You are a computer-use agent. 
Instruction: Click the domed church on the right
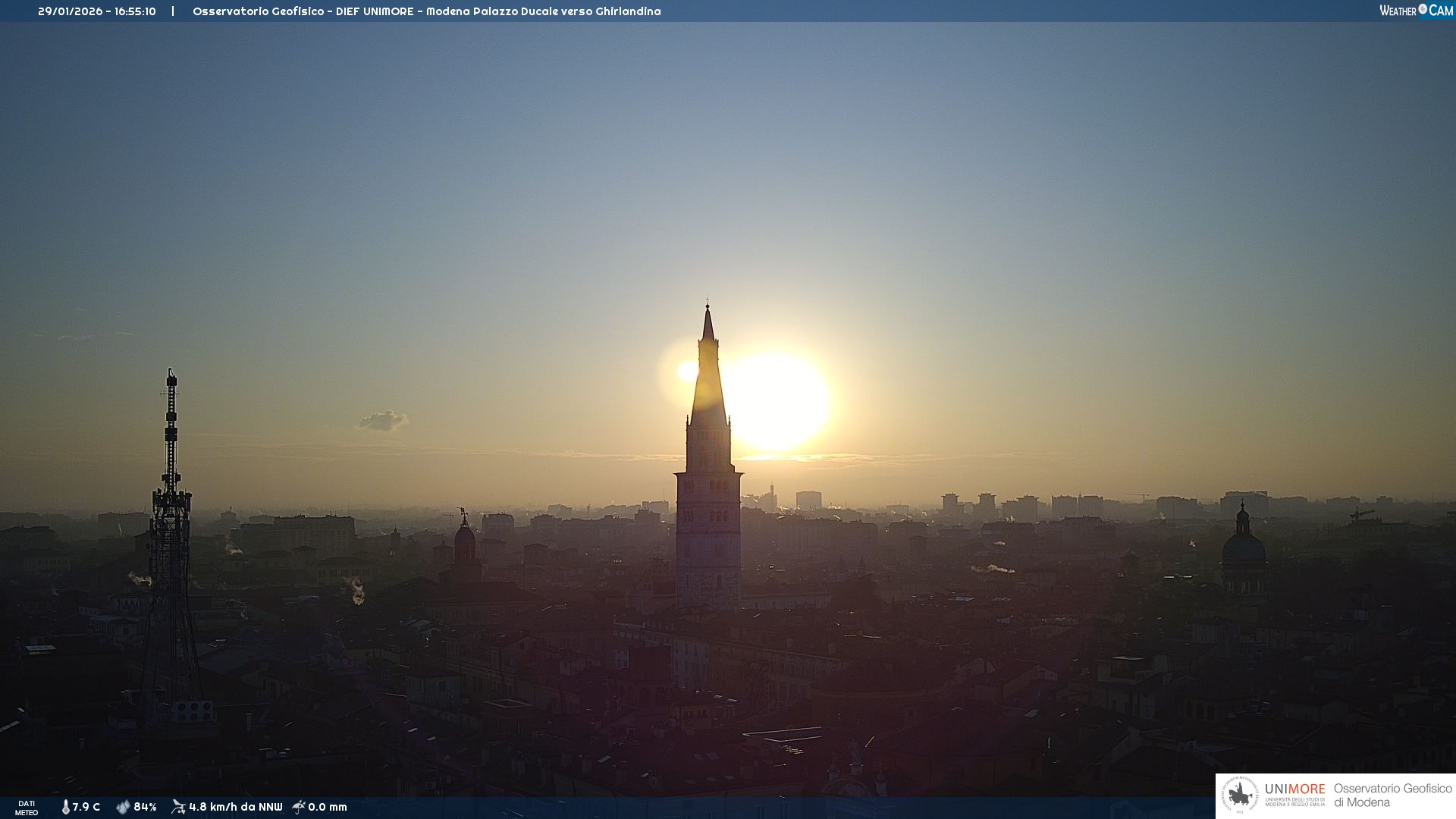(x=1243, y=546)
